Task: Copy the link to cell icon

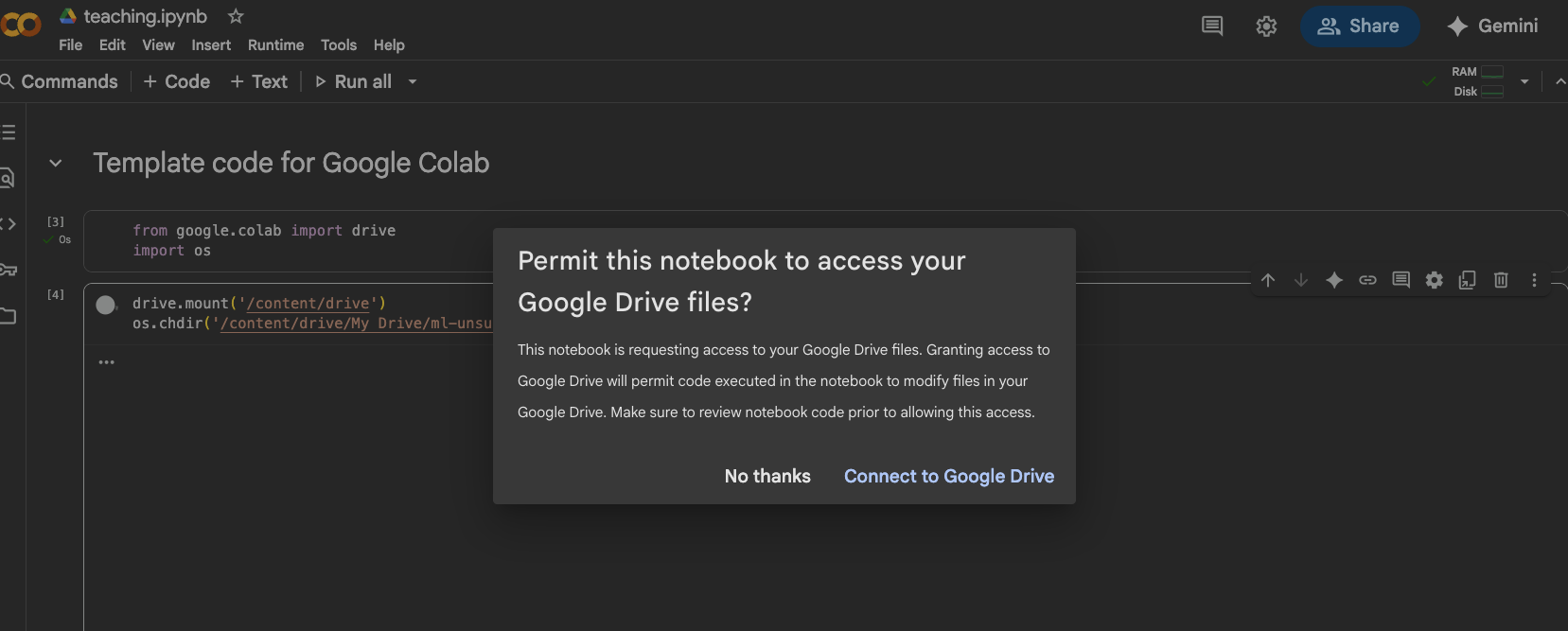Action: (1367, 280)
